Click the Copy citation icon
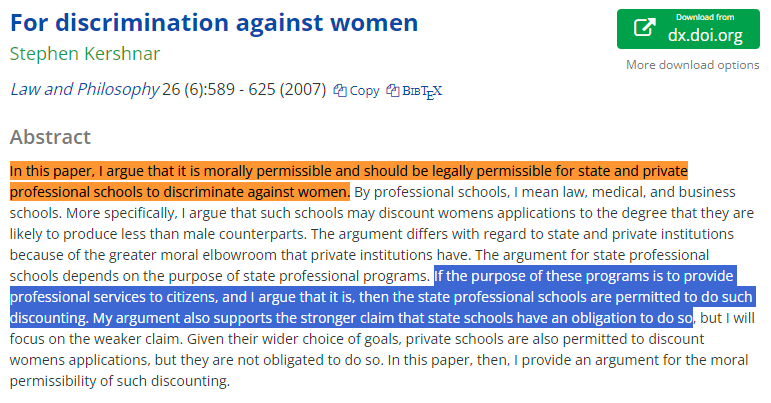 340,90
